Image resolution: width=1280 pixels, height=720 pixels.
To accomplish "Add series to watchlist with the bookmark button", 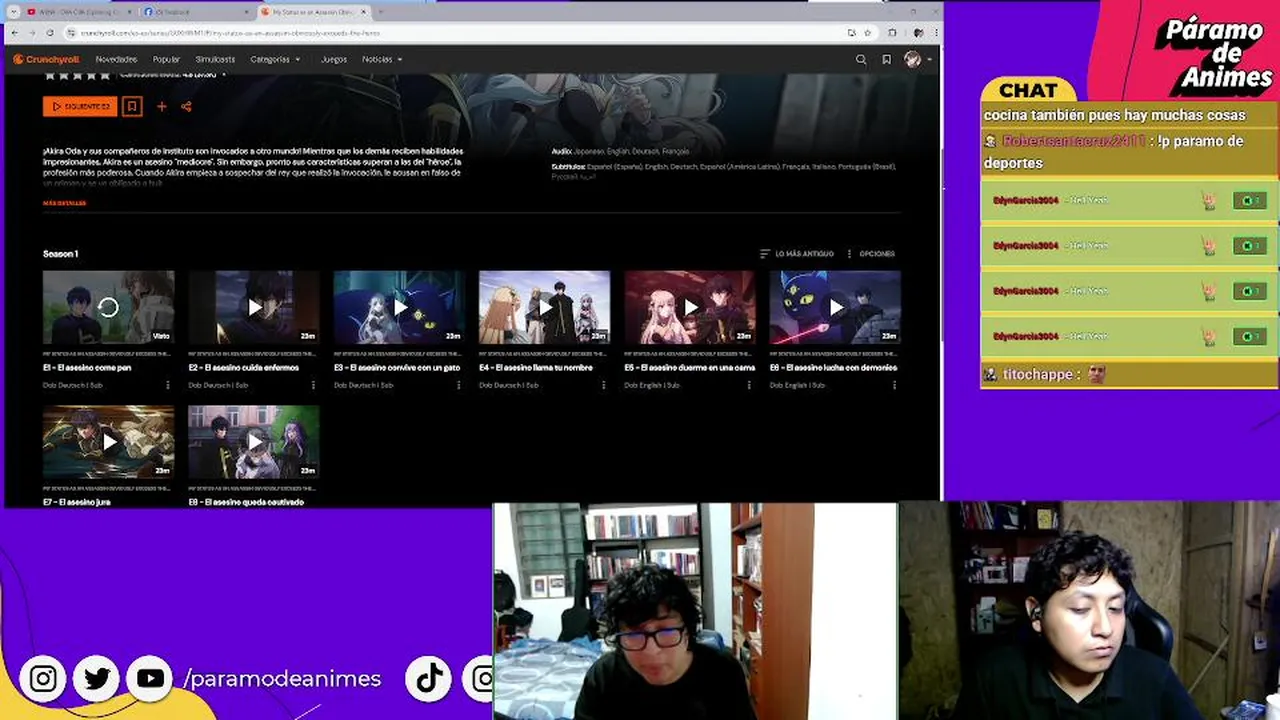I will pyautogui.click(x=132, y=106).
